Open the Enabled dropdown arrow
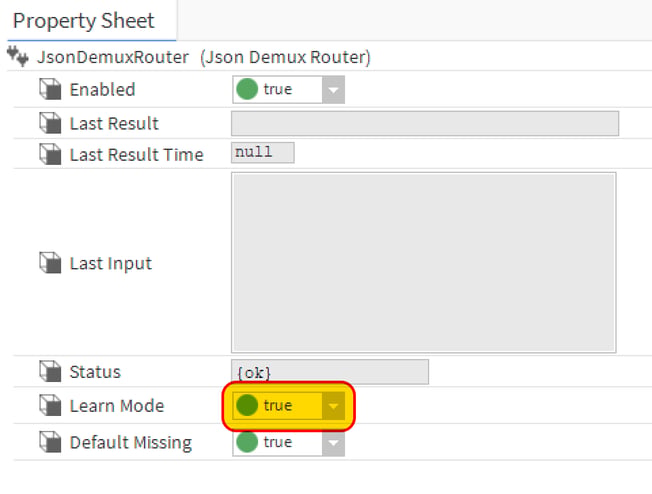Viewport: 652px width, 494px height. point(333,89)
